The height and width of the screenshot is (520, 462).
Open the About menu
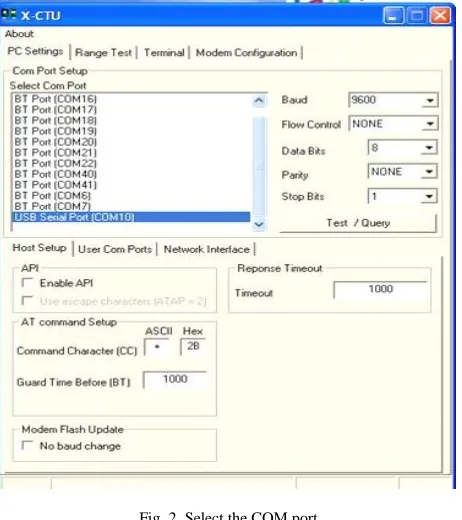click(19, 34)
